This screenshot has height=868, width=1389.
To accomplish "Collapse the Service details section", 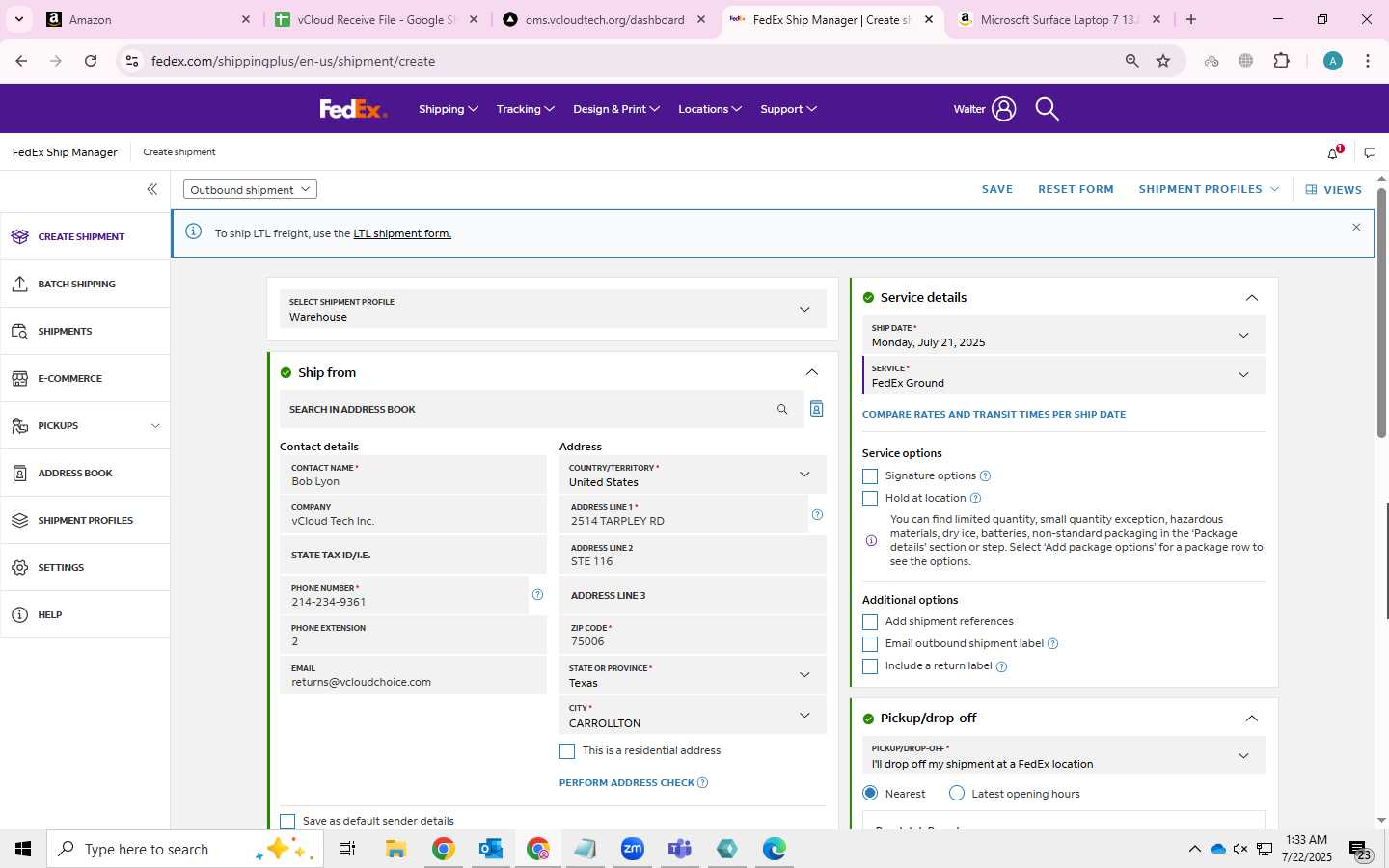I will click(x=1252, y=297).
